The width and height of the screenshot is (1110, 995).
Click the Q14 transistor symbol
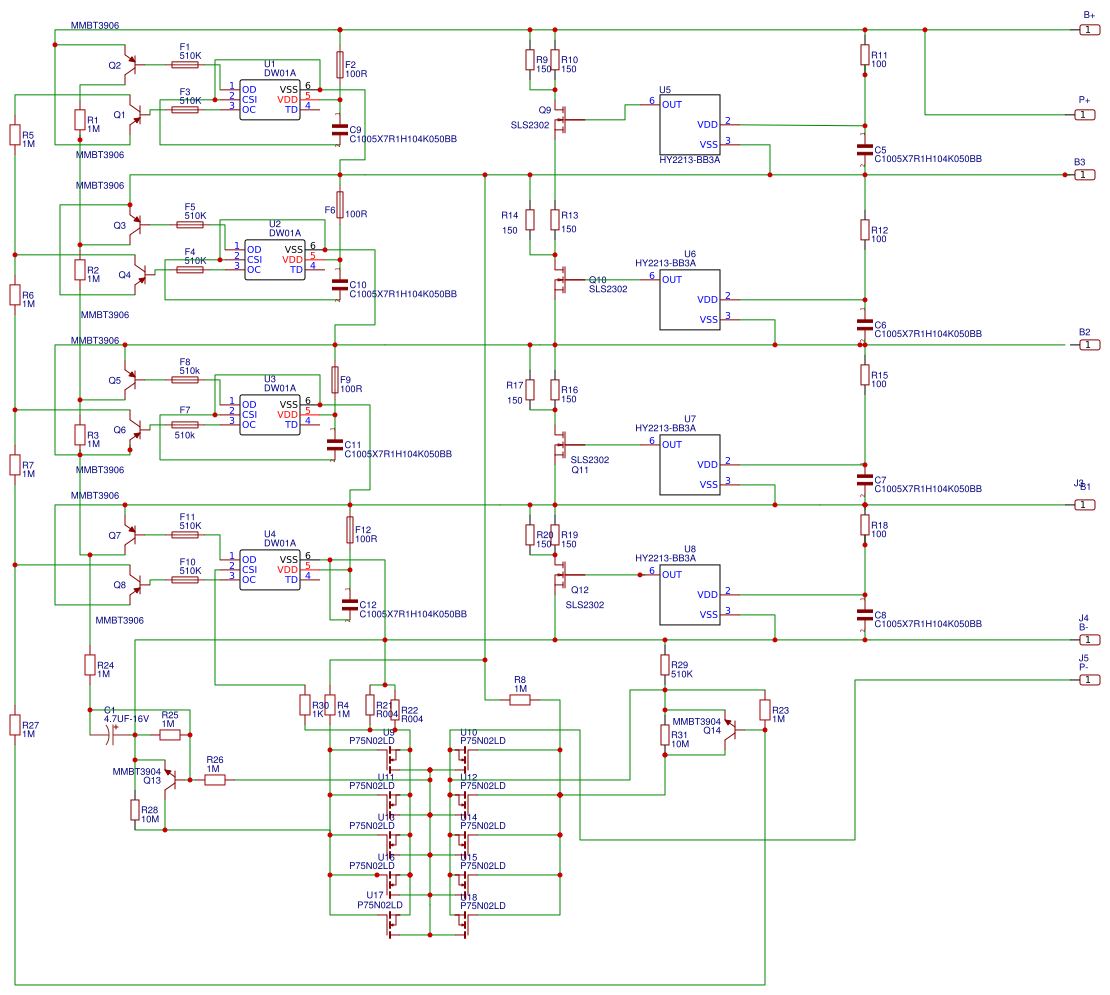pos(731,730)
